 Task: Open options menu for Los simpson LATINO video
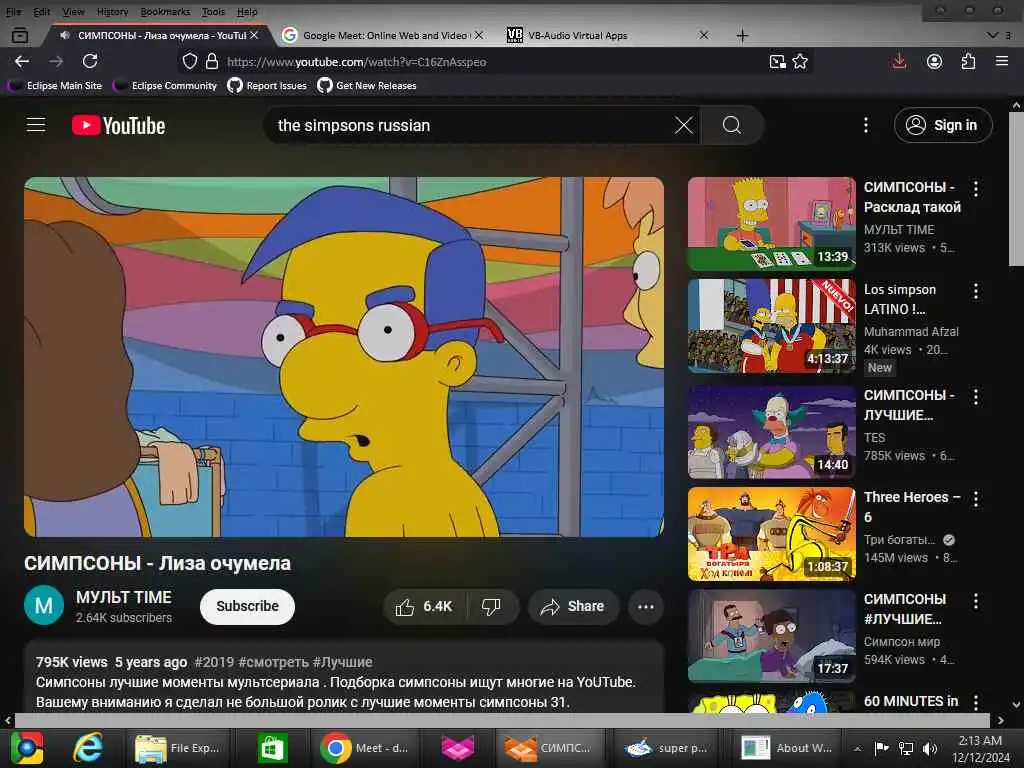pos(976,291)
